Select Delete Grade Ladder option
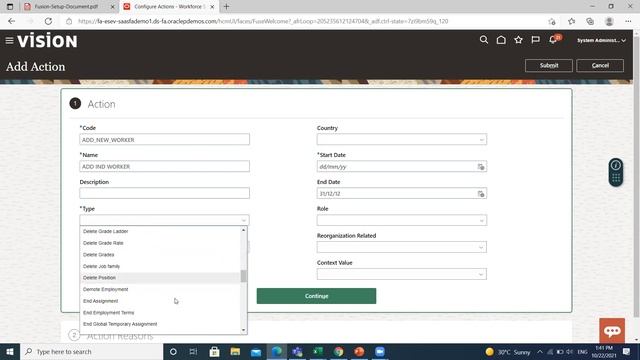 pyautogui.click(x=160, y=231)
